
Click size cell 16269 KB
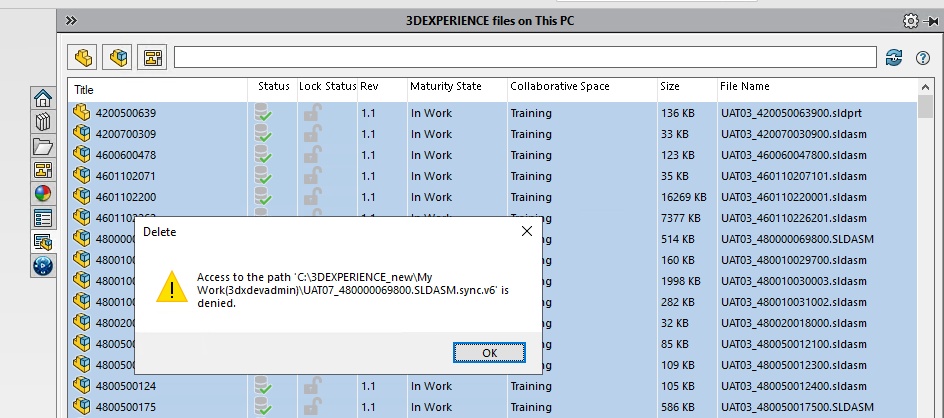pos(683,197)
